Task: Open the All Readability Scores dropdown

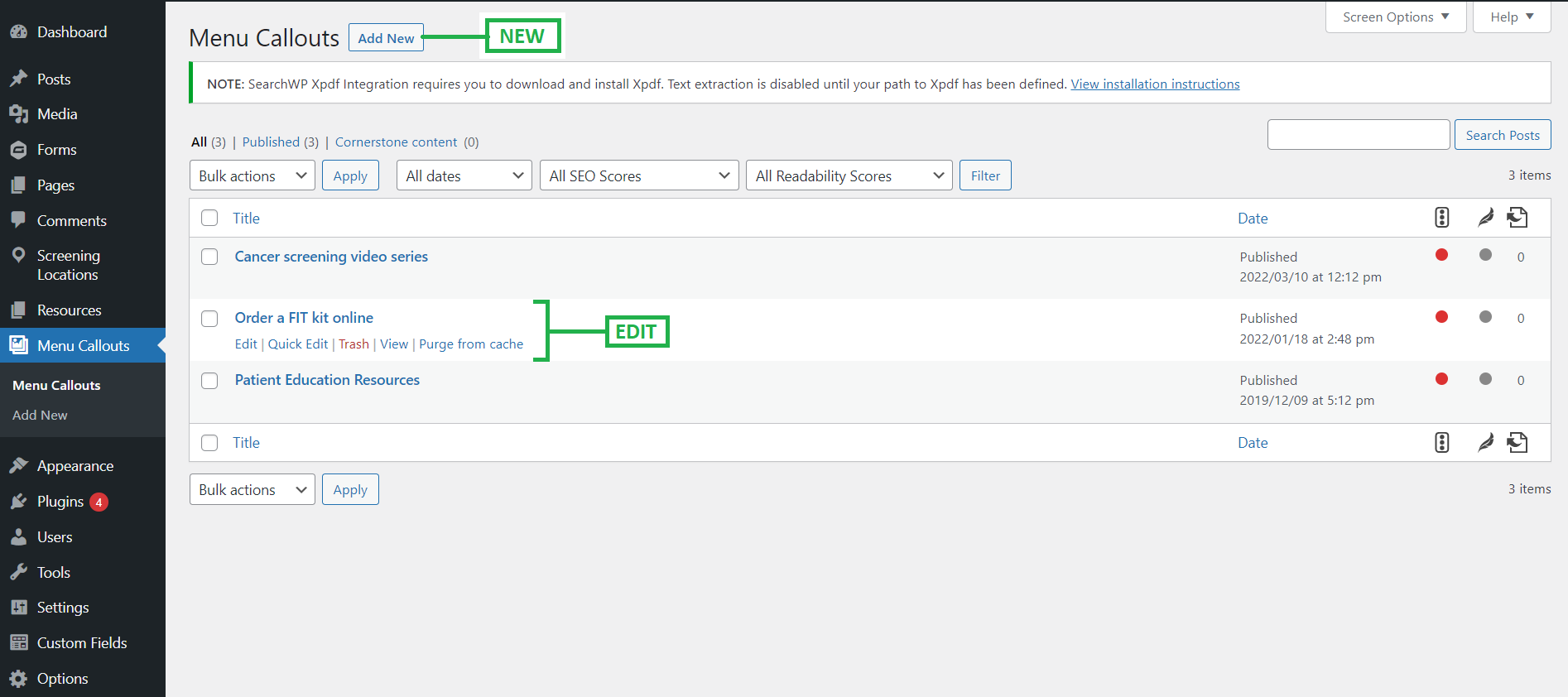Action: (849, 175)
